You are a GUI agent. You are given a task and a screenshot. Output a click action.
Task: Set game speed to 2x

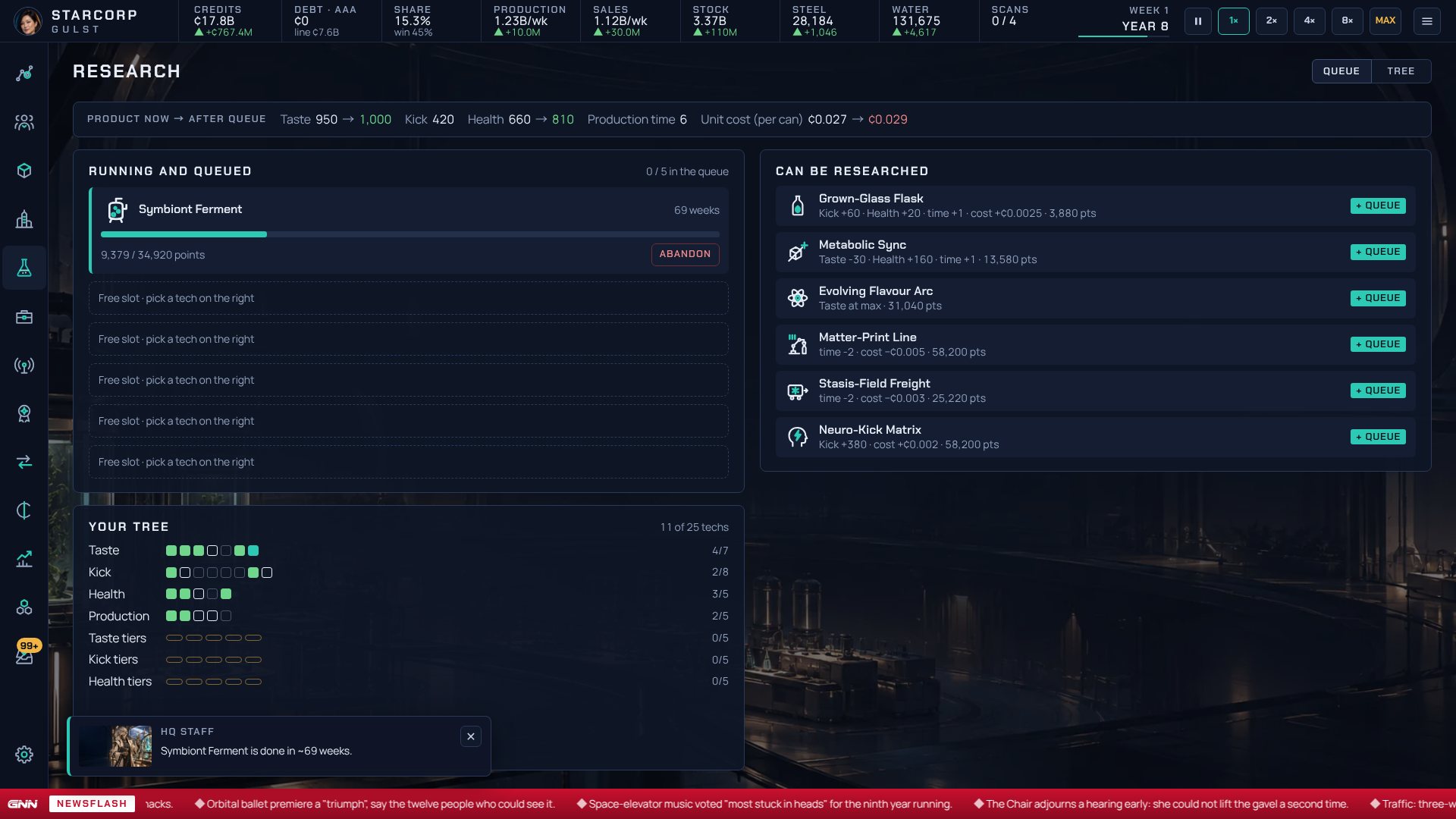(1272, 21)
